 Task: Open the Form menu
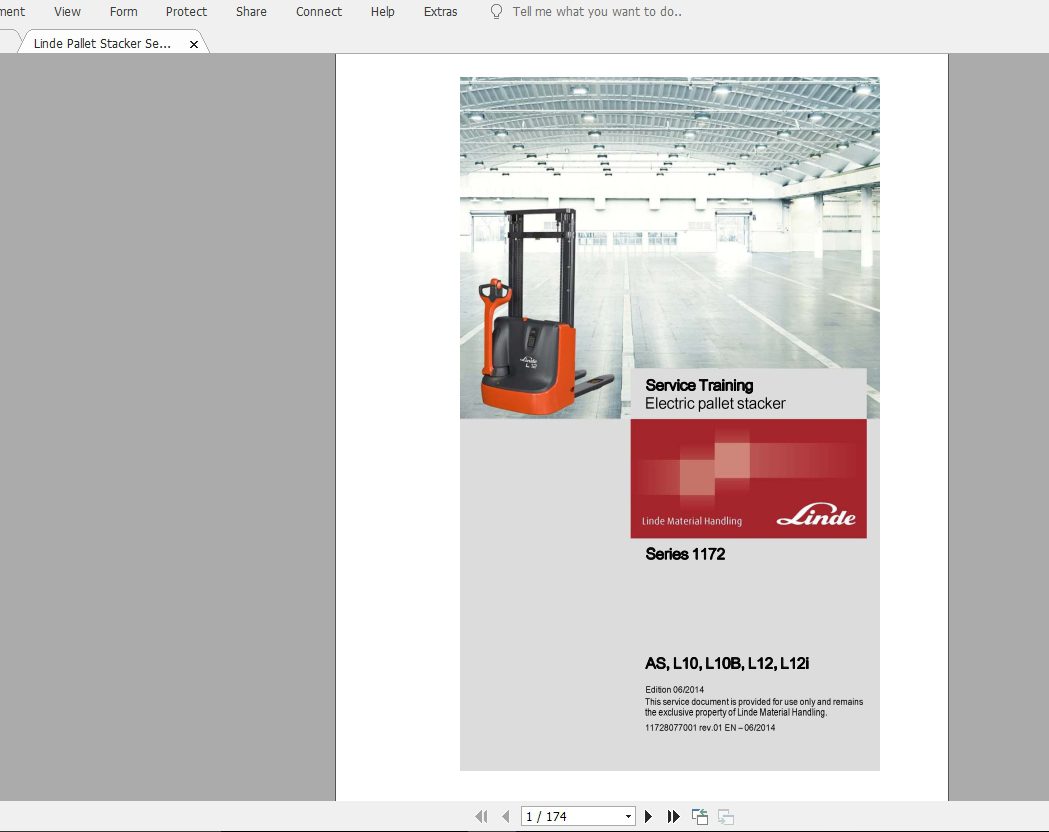(123, 11)
